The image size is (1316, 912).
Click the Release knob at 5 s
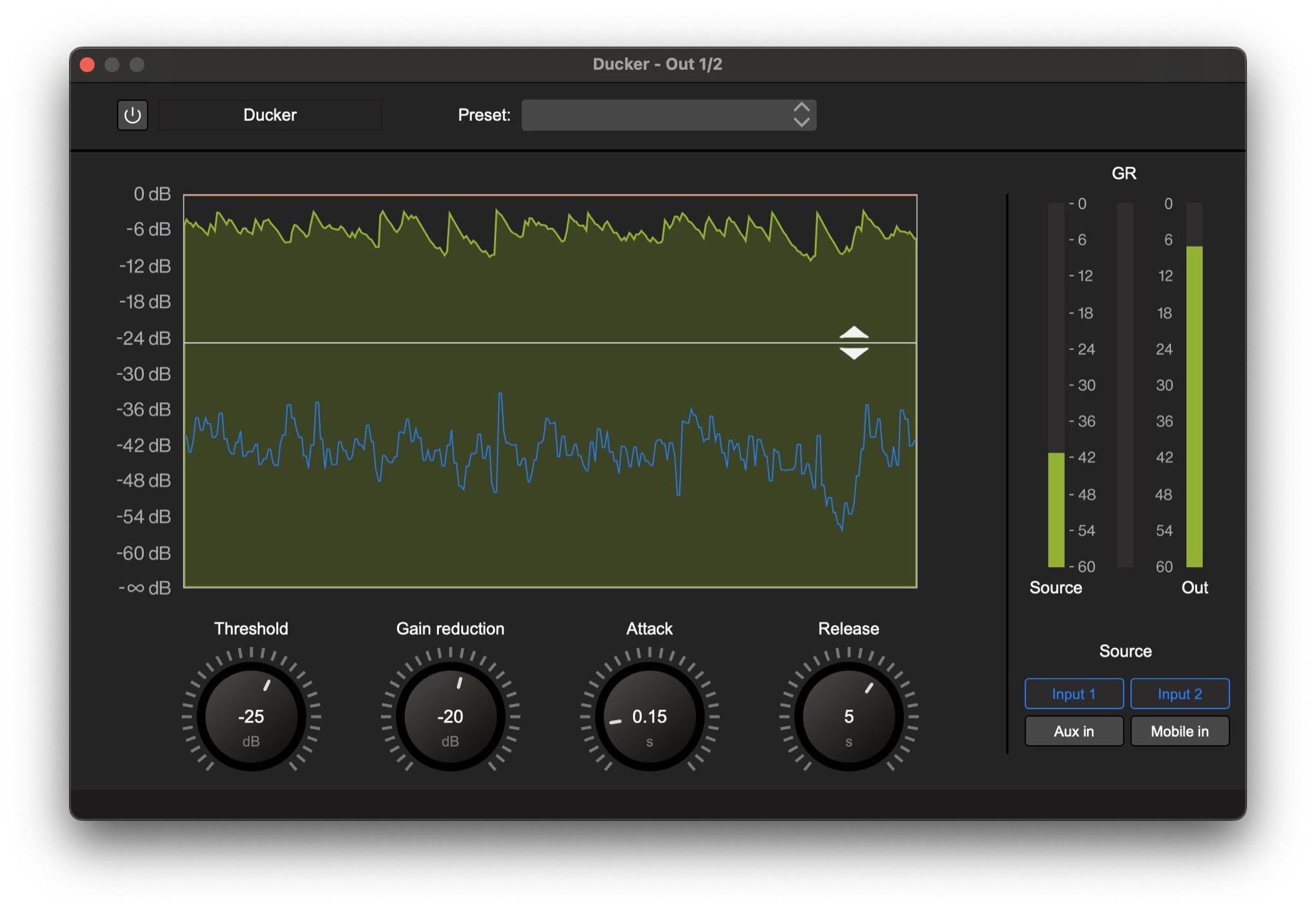coord(849,716)
